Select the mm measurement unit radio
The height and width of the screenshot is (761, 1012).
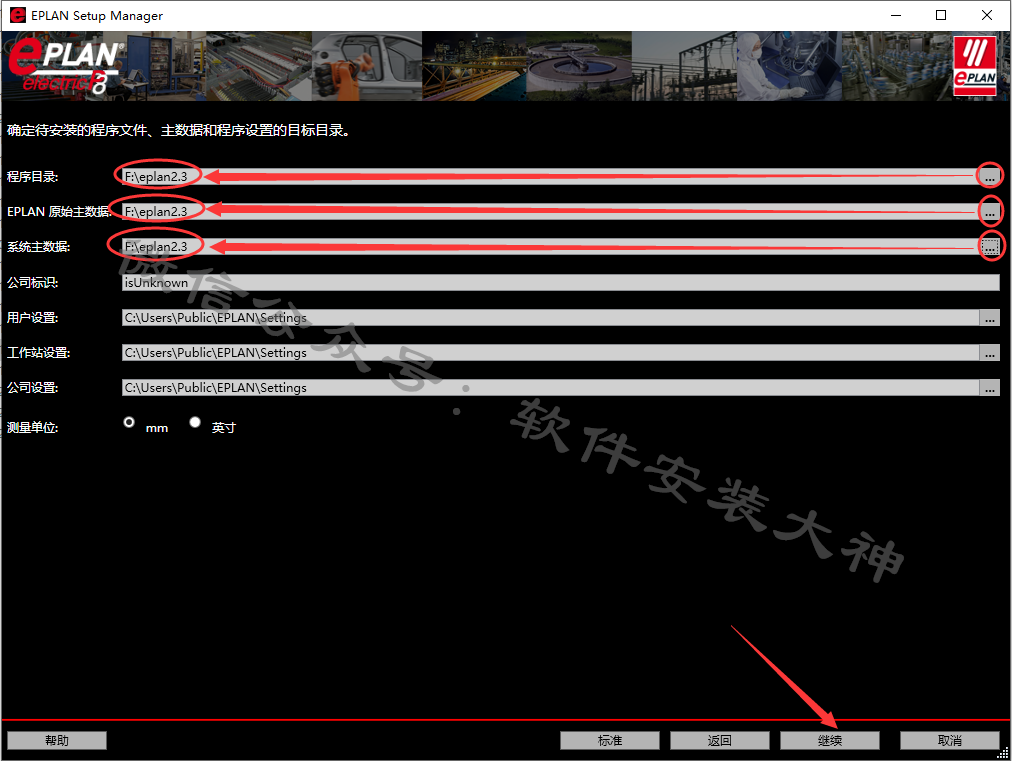pyautogui.click(x=129, y=422)
